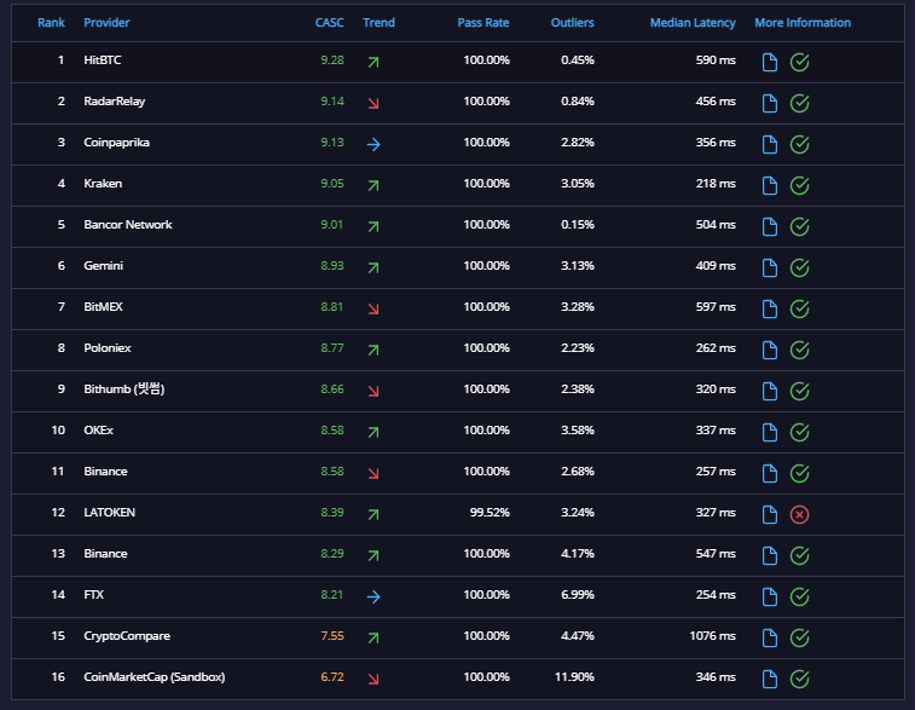Open the document icon for LATOKEN
The width and height of the screenshot is (916, 710).
769,515
